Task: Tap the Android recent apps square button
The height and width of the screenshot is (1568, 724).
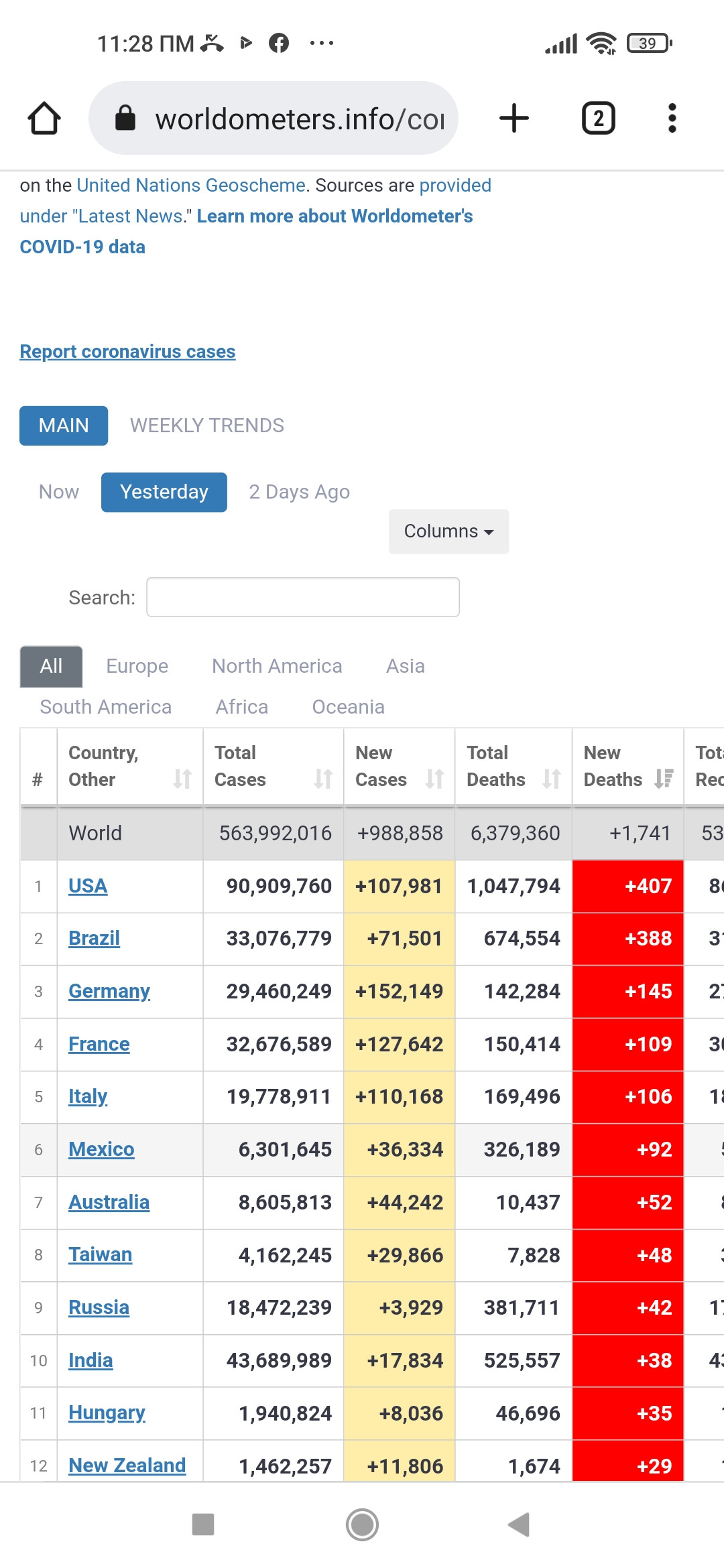Action: 203,1524
